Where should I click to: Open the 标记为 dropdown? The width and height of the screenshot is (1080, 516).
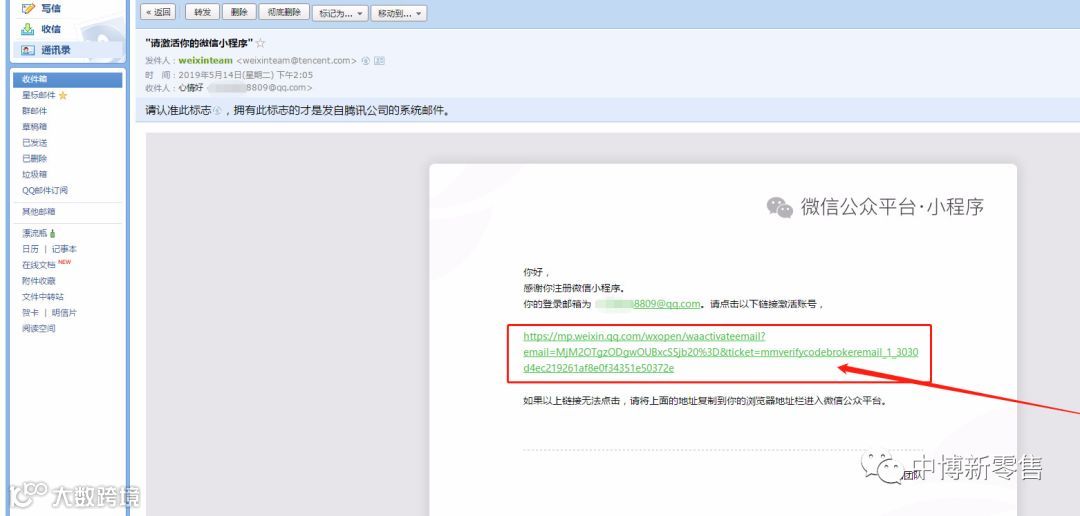340,13
